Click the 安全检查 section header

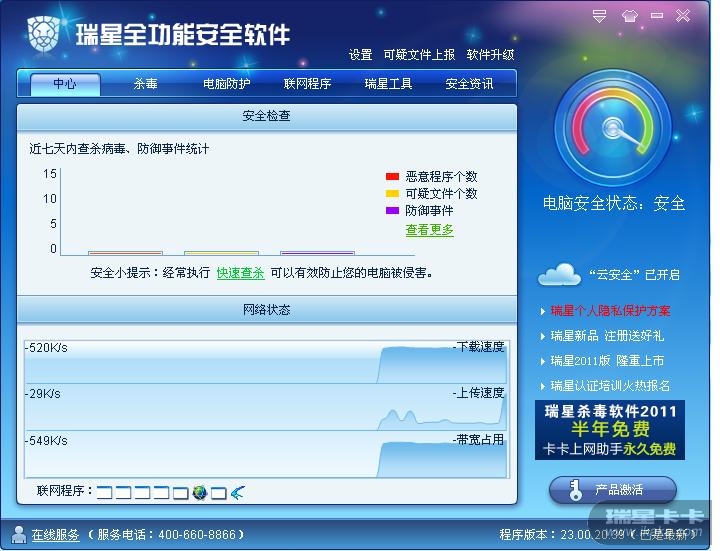coord(267,117)
